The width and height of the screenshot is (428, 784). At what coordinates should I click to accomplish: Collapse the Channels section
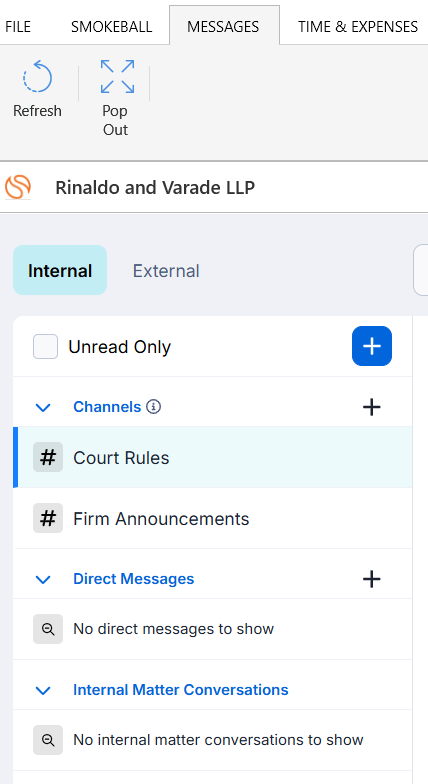44,408
